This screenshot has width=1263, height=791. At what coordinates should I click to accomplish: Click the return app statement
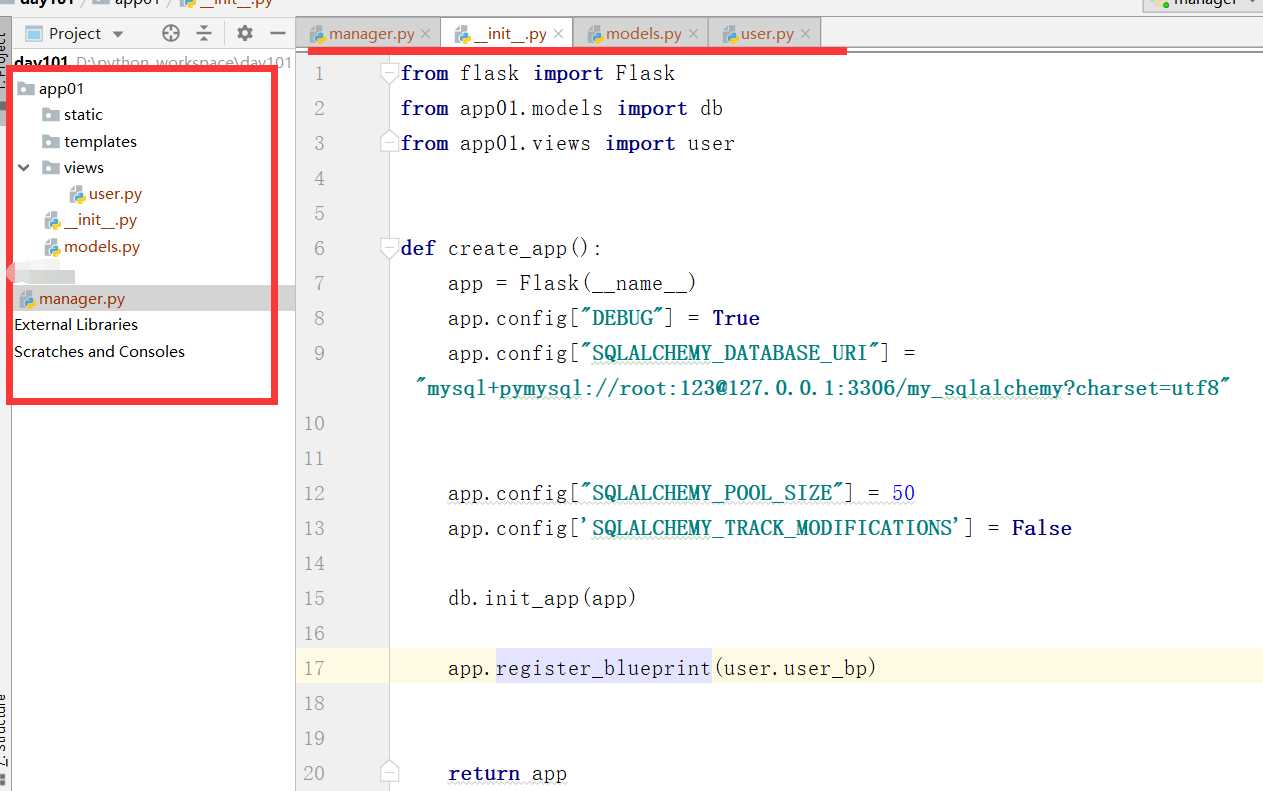point(507,773)
